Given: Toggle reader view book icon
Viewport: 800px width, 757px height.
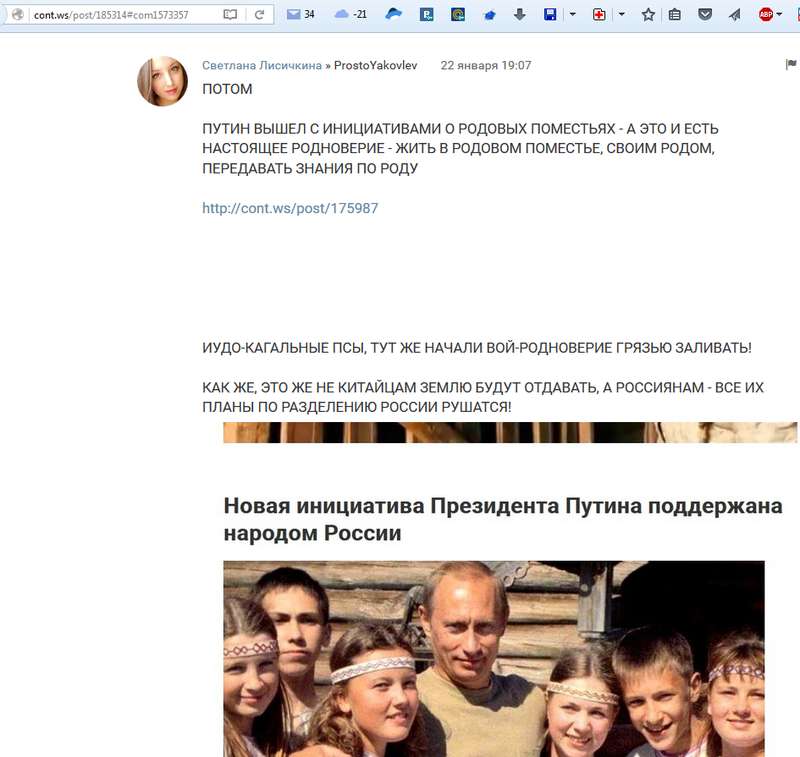Looking at the screenshot, I should pyautogui.click(x=230, y=15).
